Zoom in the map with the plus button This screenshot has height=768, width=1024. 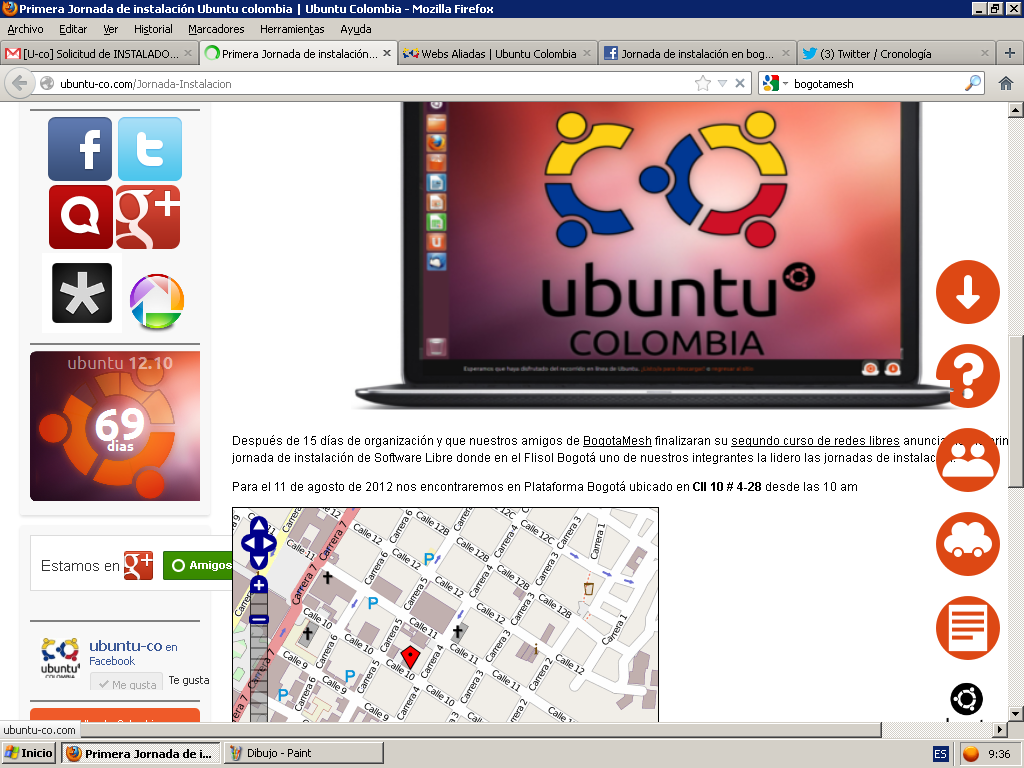[x=259, y=584]
